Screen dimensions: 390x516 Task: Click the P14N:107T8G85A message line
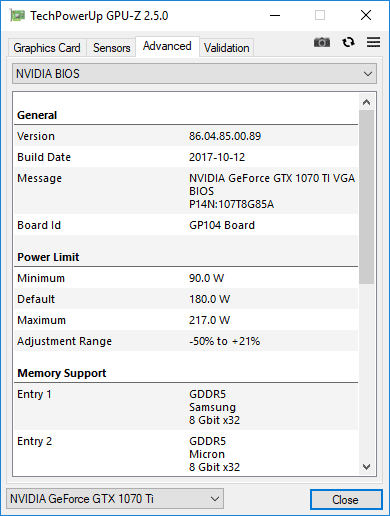[x=231, y=204]
